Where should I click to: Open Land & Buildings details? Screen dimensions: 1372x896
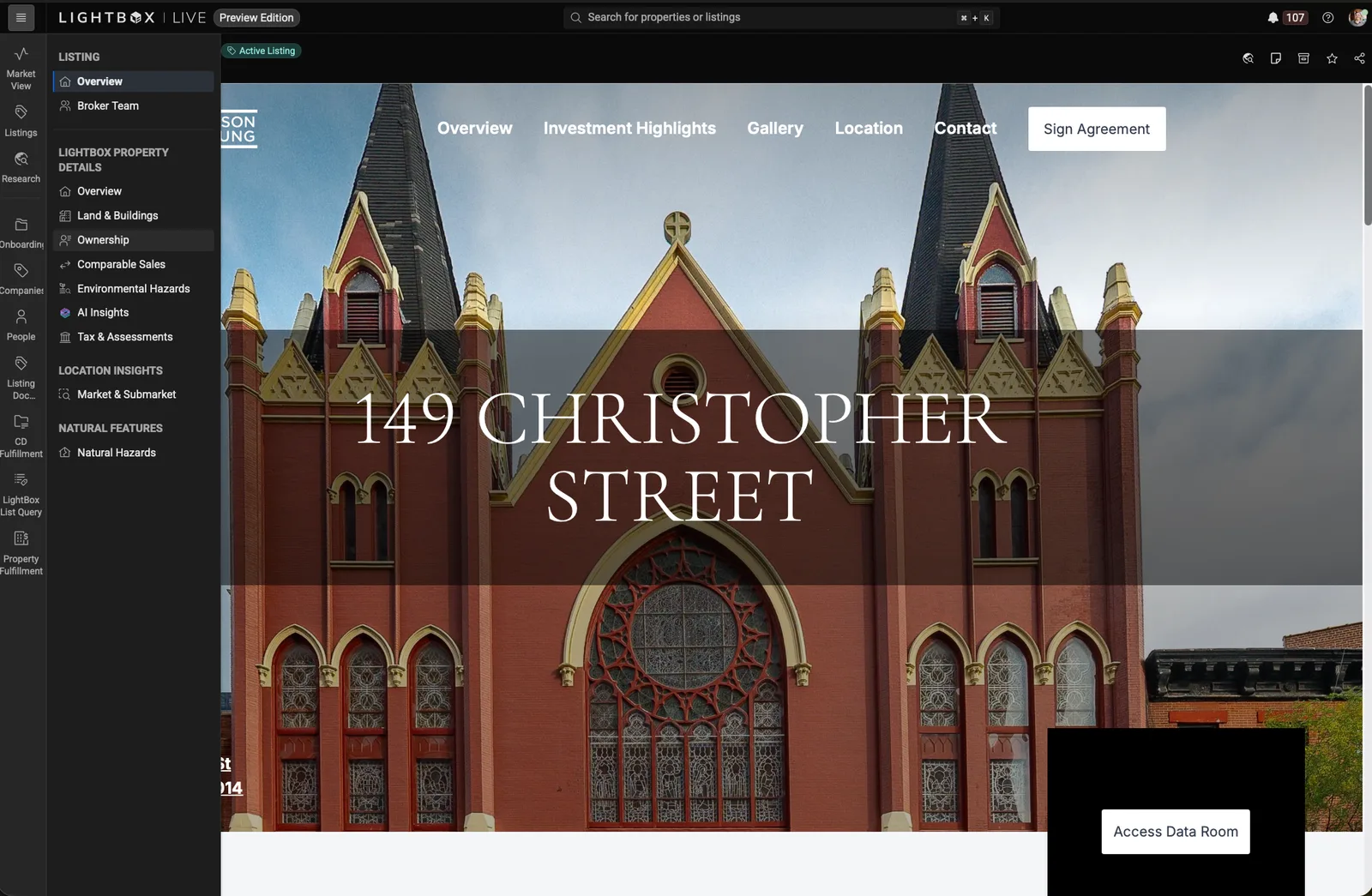point(133,215)
